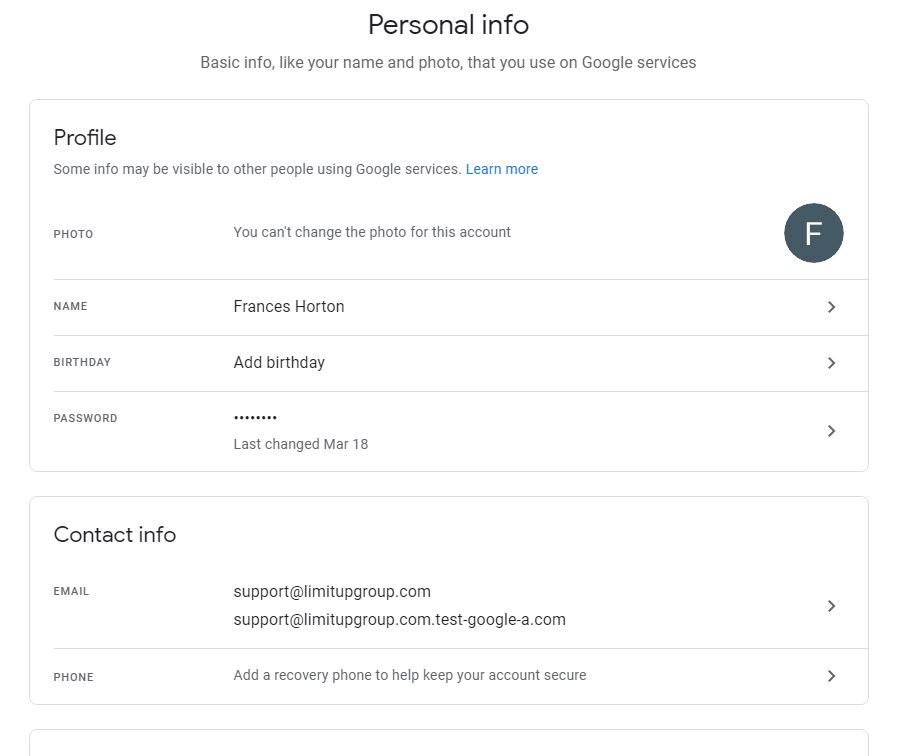Expand the Email section chevron
Viewport: 905px width, 756px height.
tap(831, 606)
